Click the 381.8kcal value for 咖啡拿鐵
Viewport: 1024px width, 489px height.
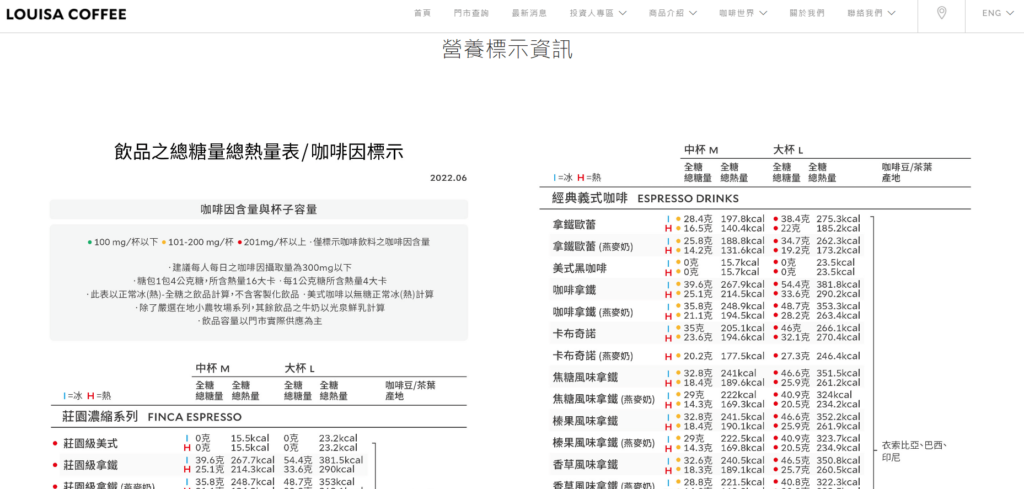click(838, 285)
